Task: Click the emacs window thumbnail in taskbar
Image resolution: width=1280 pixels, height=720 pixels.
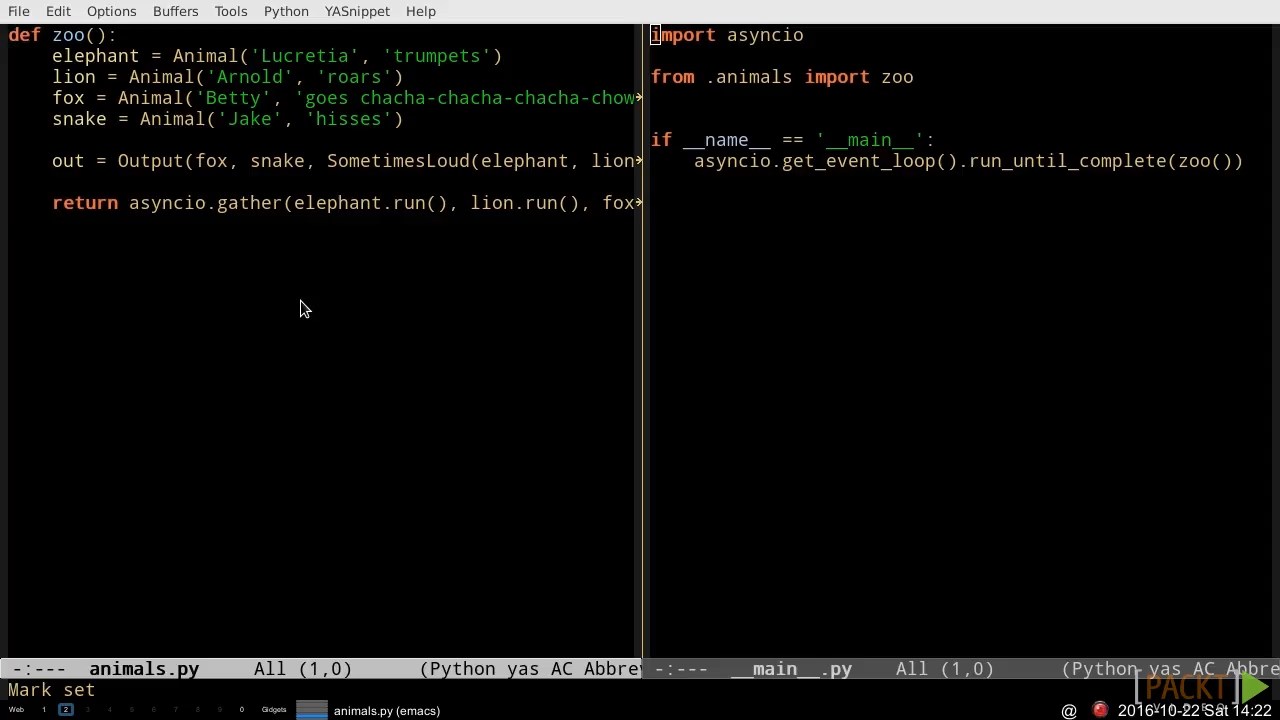Action: pos(312,710)
